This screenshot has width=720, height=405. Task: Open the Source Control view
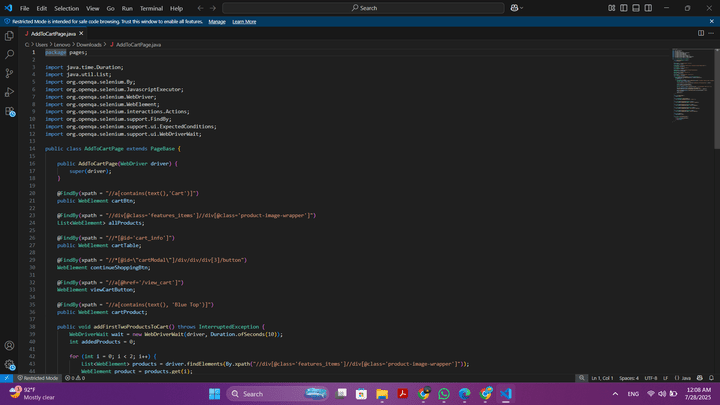pyautogui.click(x=10, y=73)
